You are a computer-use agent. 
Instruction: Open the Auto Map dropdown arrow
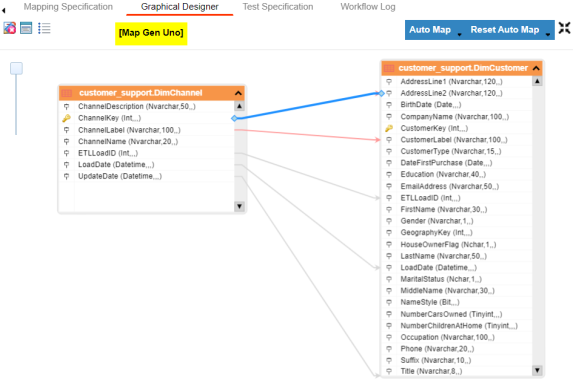point(460,34)
